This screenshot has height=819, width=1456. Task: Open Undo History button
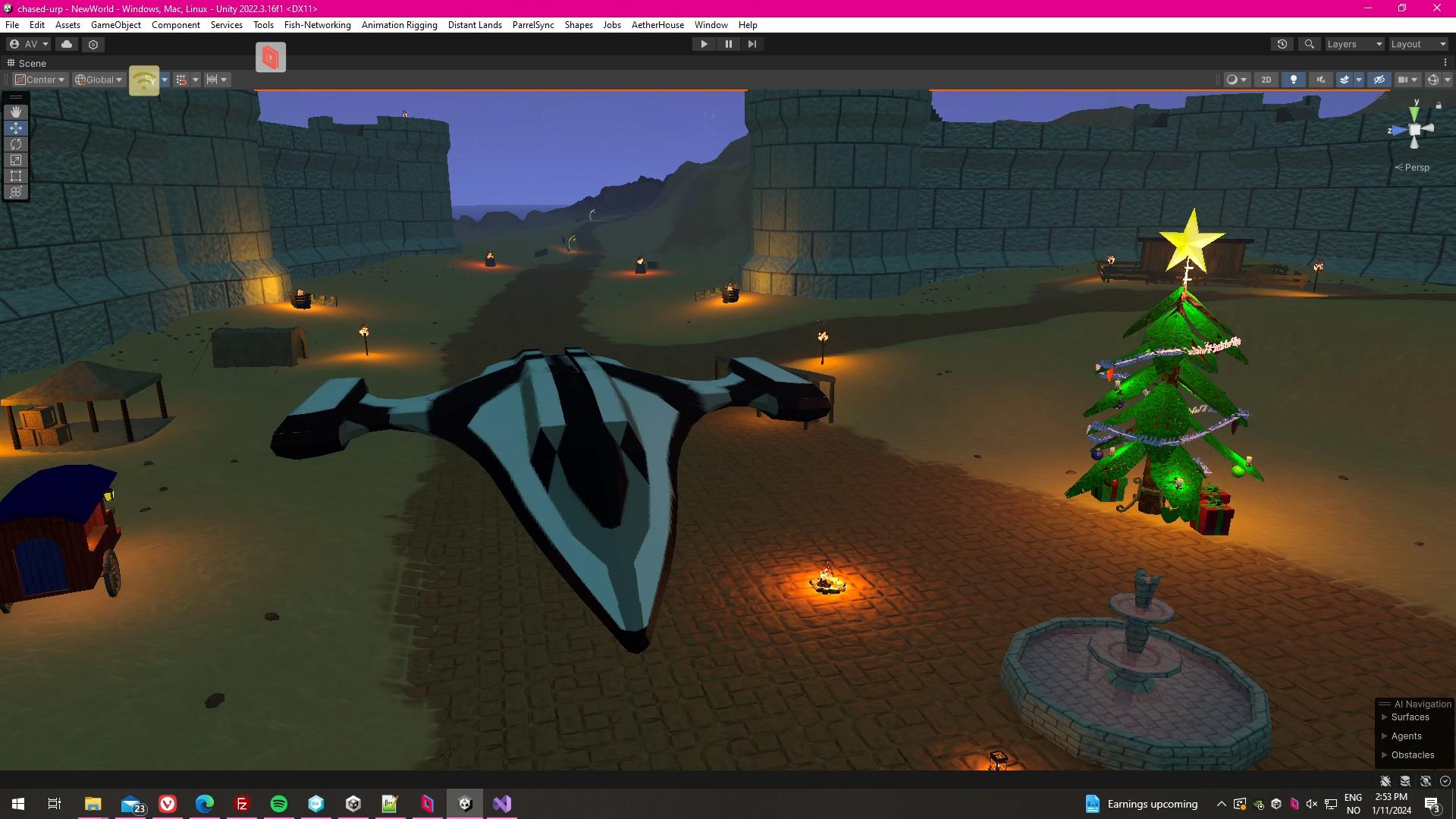tap(1282, 44)
